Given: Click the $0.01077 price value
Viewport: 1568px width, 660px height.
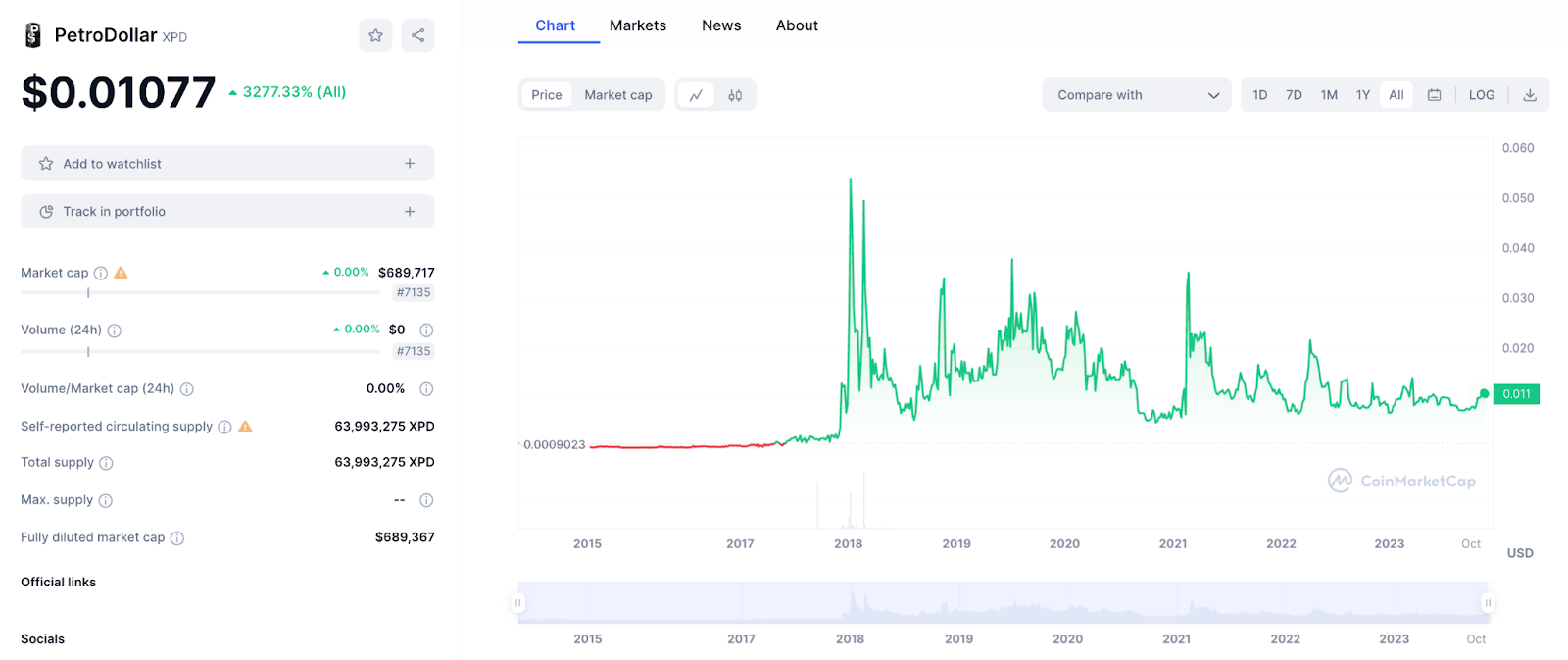Looking at the screenshot, I should tap(119, 93).
